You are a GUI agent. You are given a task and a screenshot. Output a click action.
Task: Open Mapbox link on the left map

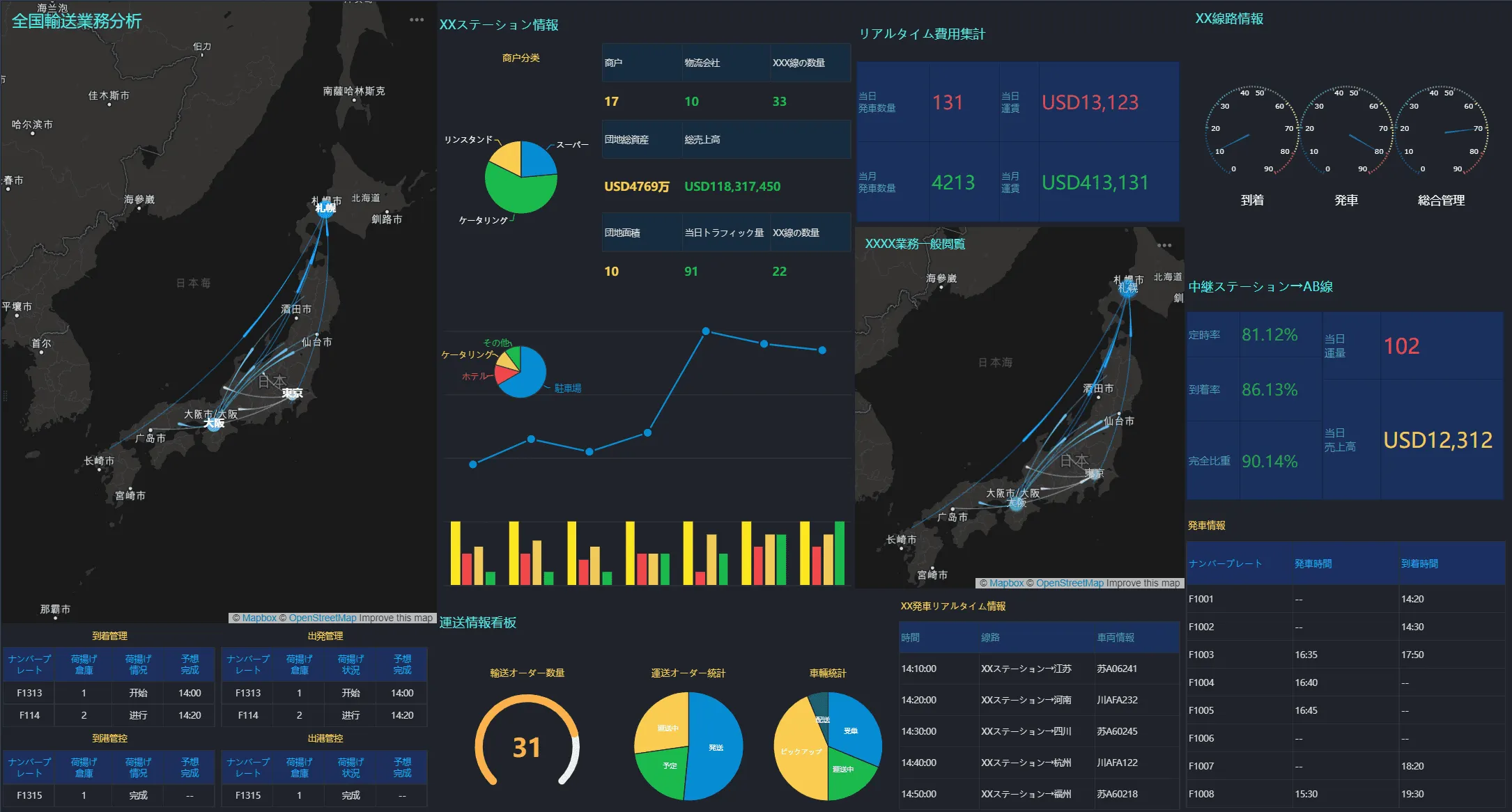(x=259, y=618)
